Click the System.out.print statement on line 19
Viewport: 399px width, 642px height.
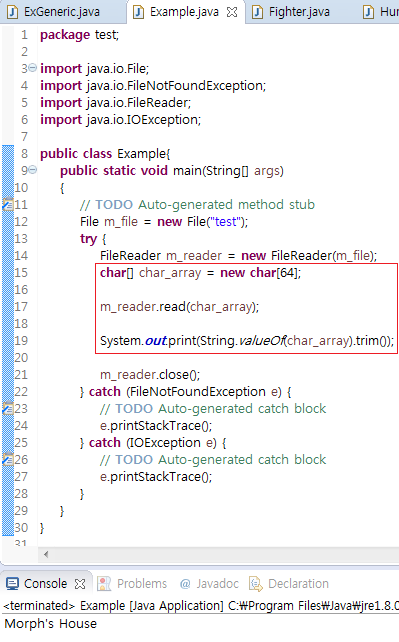(247, 341)
